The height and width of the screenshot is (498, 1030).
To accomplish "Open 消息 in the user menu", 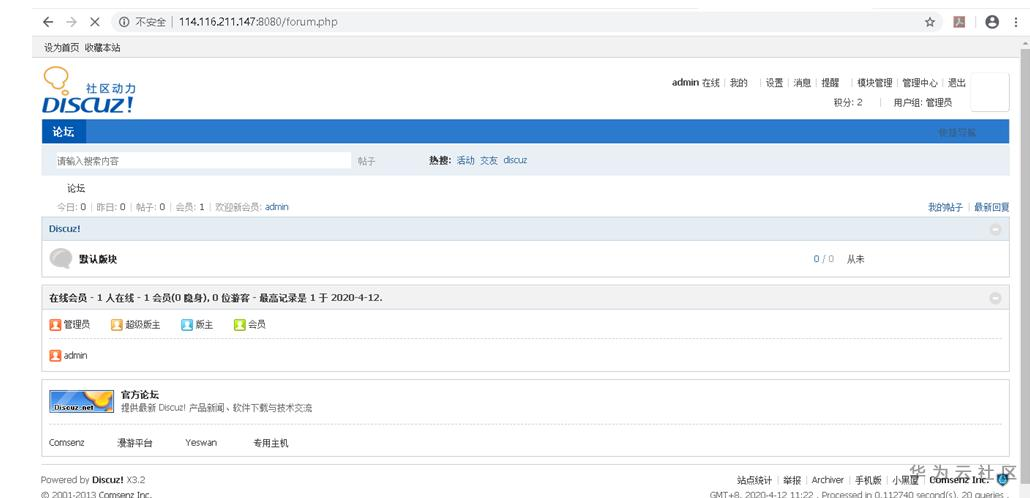I will click(802, 83).
